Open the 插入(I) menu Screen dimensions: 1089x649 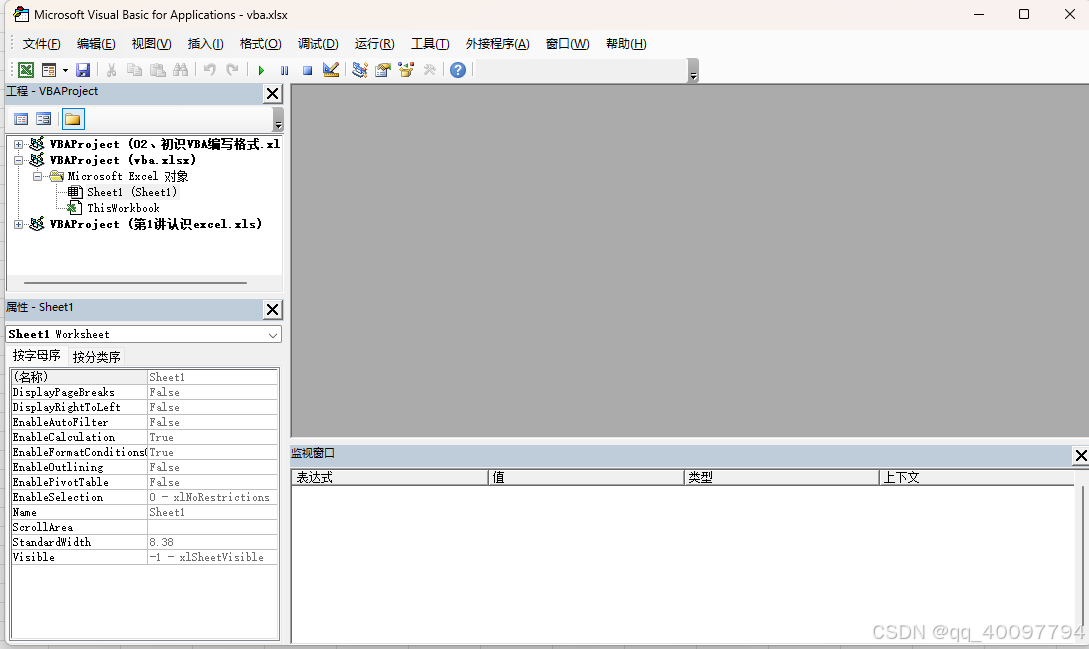(x=206, y=44)
